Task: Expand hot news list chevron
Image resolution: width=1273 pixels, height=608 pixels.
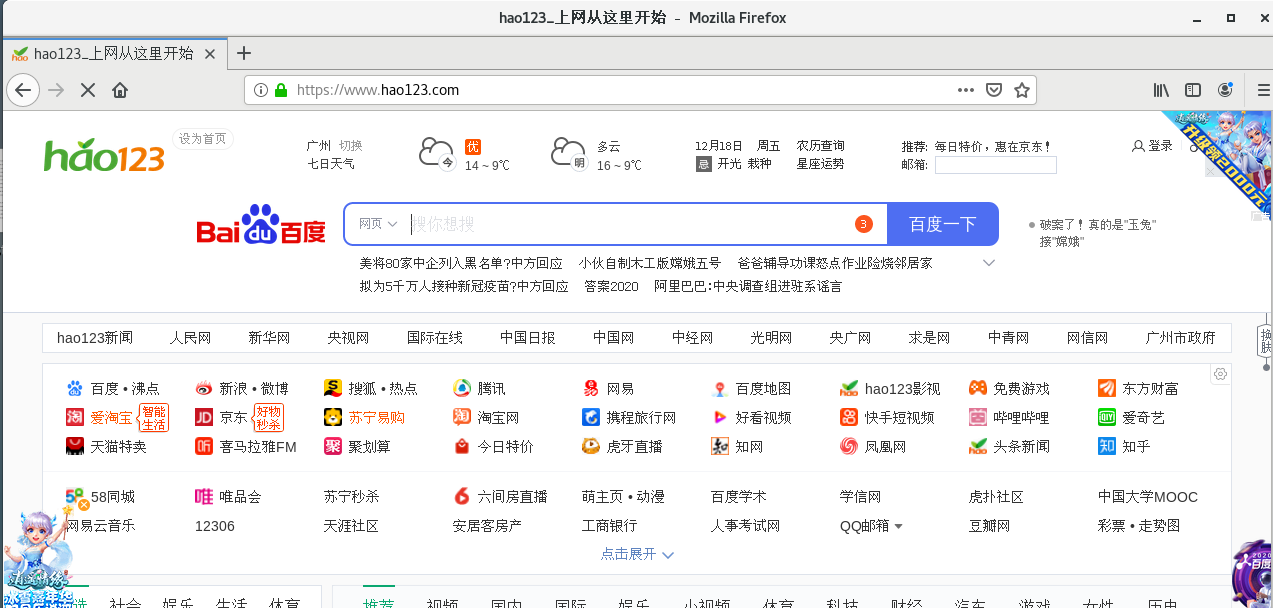Action: coord(989,263)
